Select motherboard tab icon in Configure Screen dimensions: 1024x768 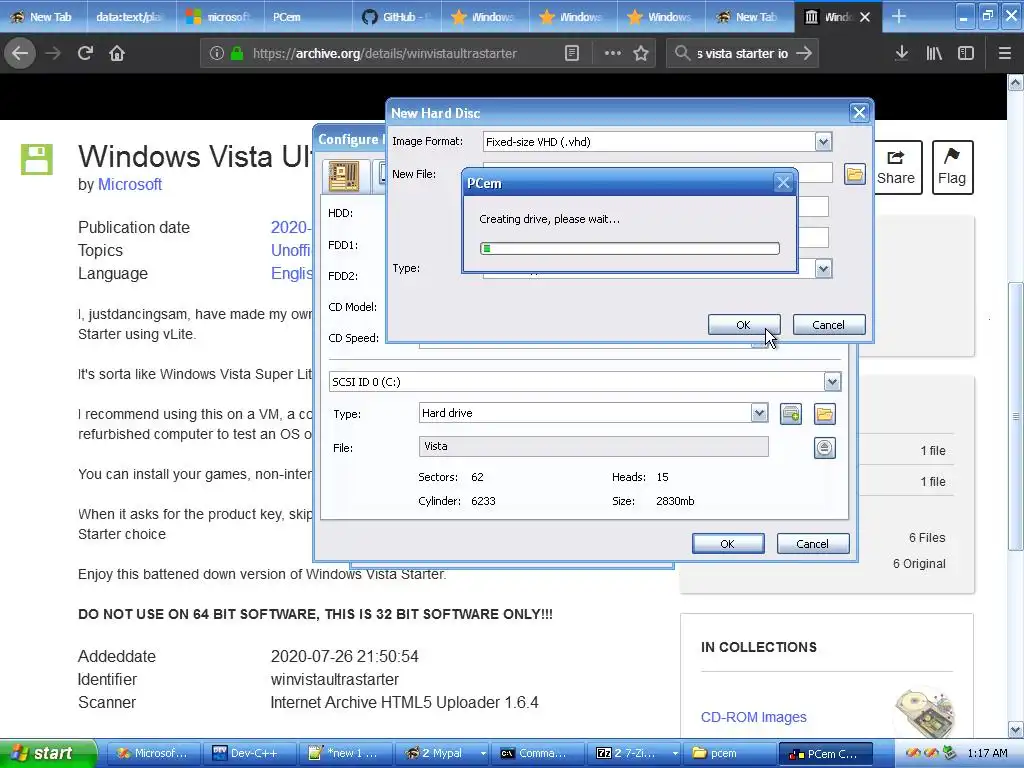[x=344, y=176]
